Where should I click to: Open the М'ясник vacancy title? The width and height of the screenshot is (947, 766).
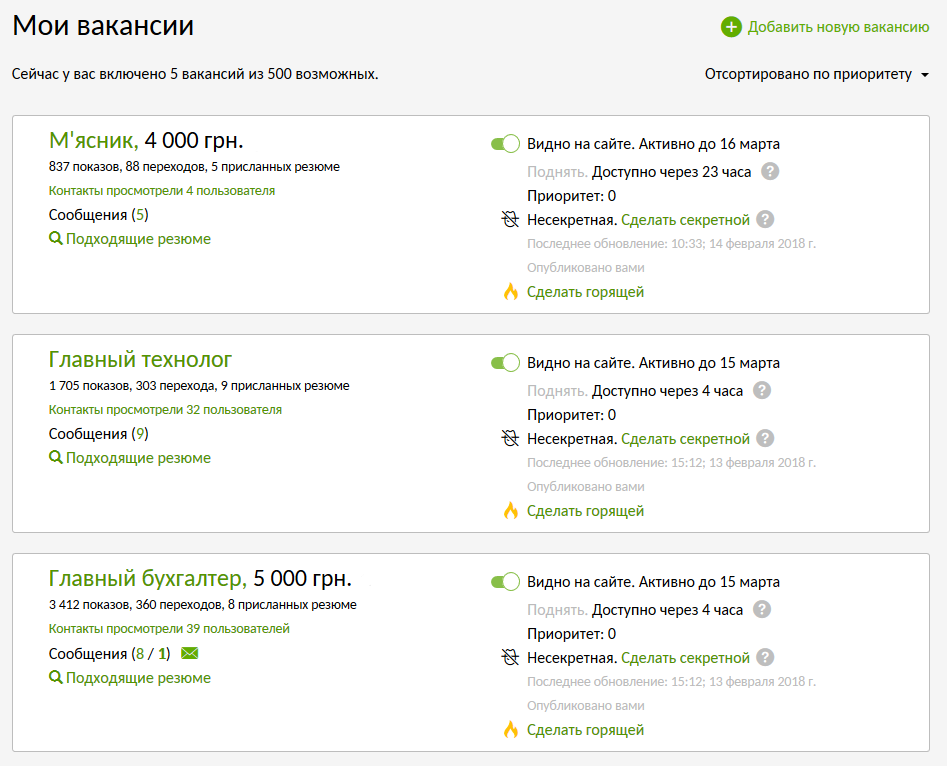[x=93, y=140]
